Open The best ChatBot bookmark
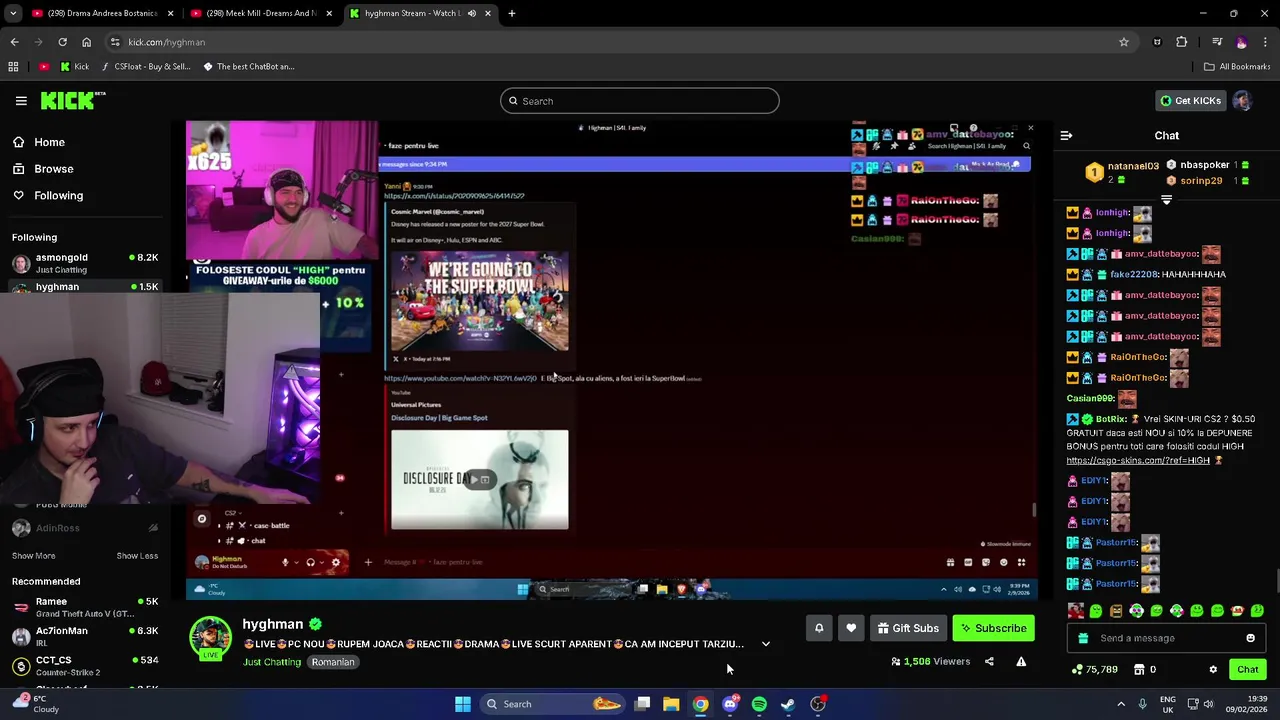This screenshot has height=720, width=1280. click(248, 67)
